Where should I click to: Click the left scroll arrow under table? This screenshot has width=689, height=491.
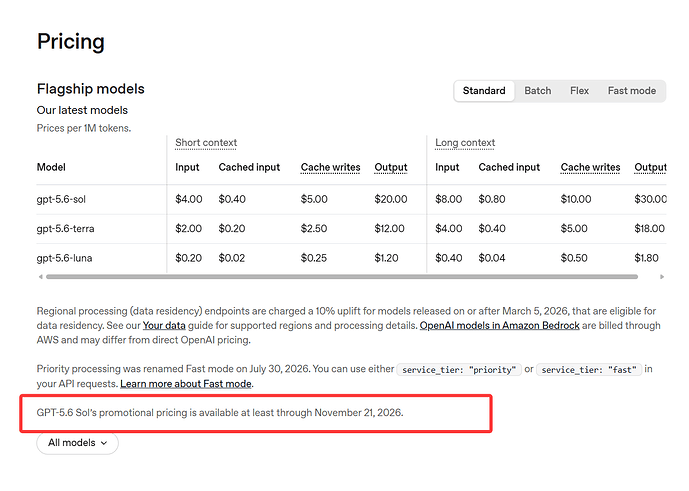[40, 276]
